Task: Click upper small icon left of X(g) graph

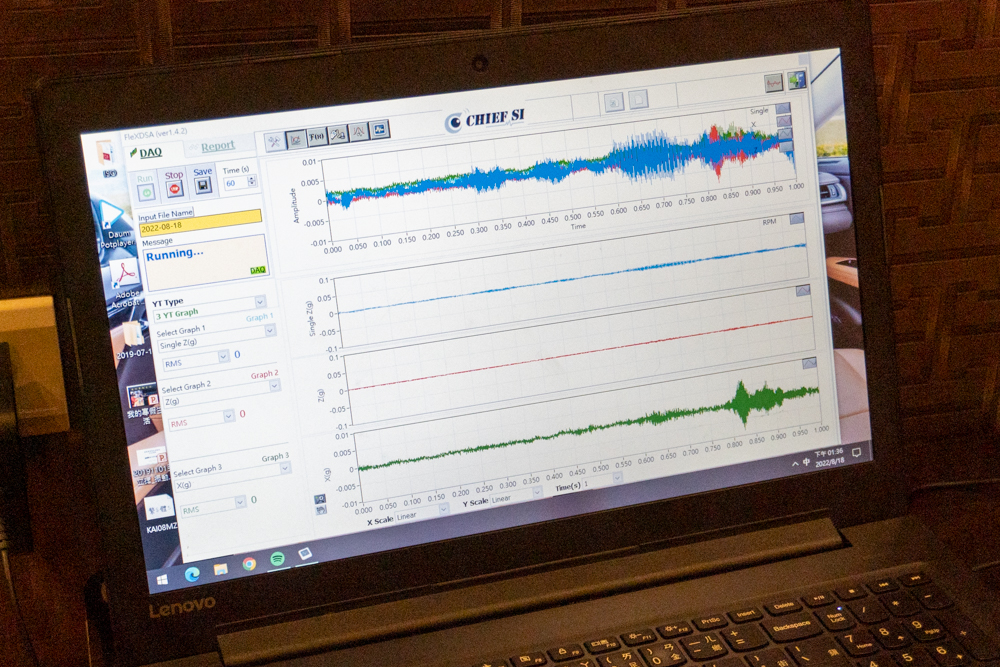Action: click(x=320, y=499)
